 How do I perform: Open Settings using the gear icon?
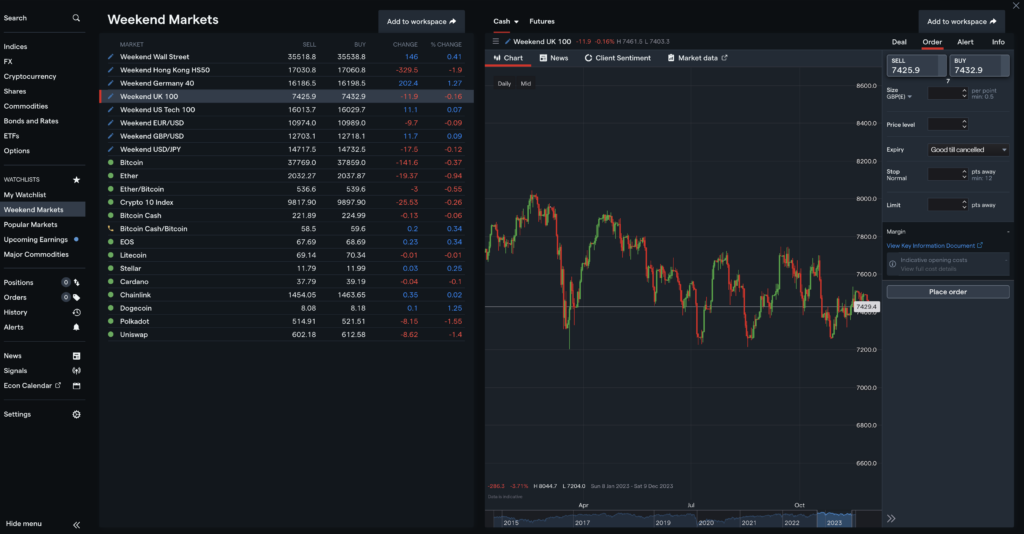point(76,414)
